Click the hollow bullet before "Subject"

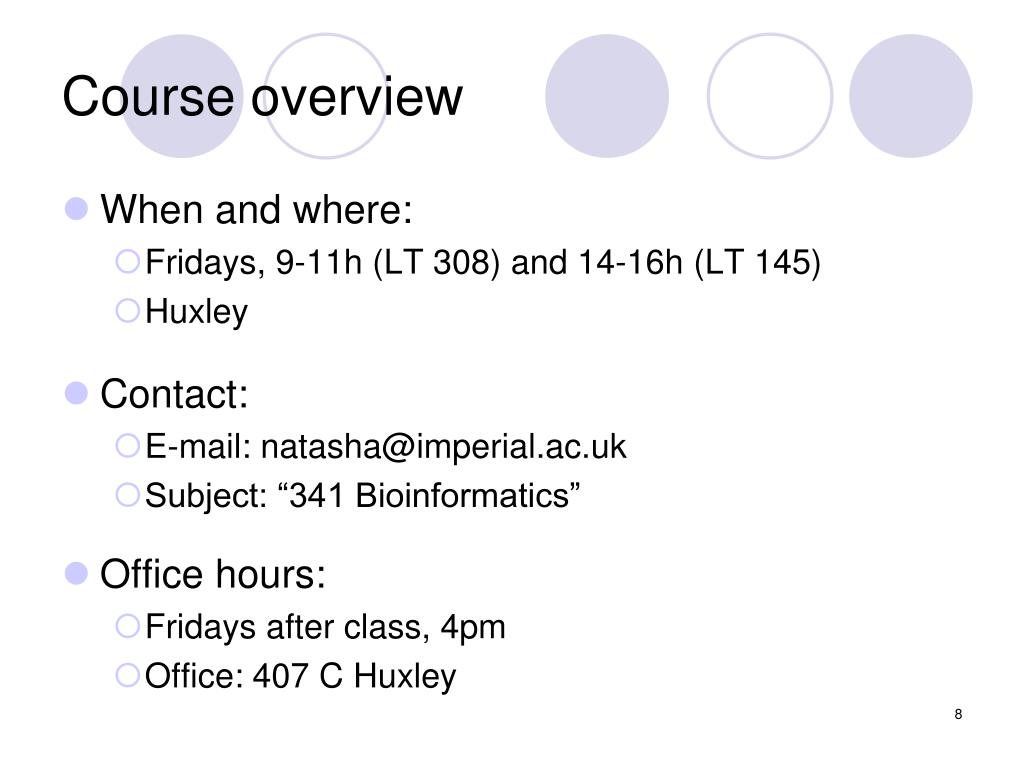coord(127,494)
